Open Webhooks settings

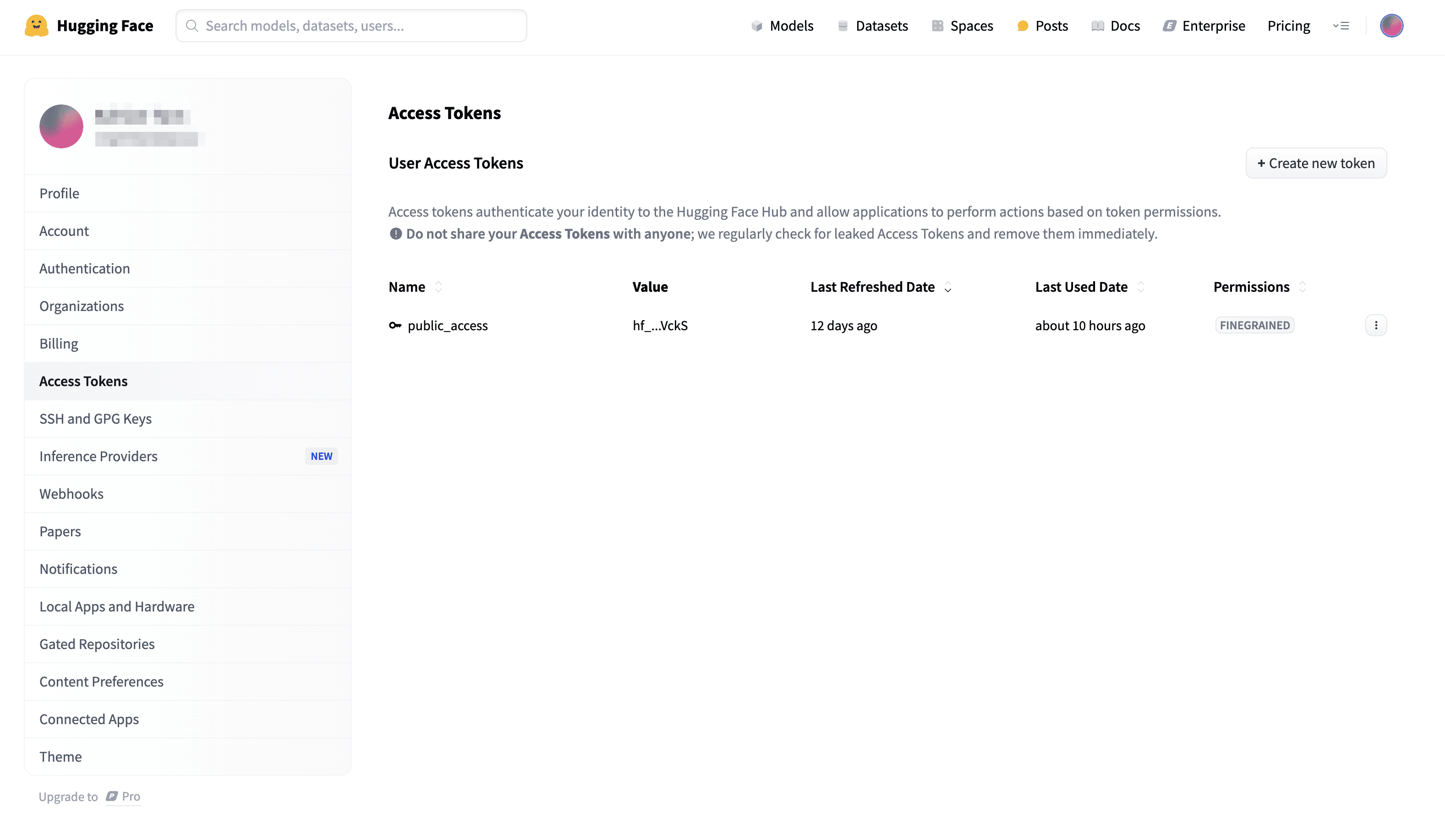click(187, 494)
